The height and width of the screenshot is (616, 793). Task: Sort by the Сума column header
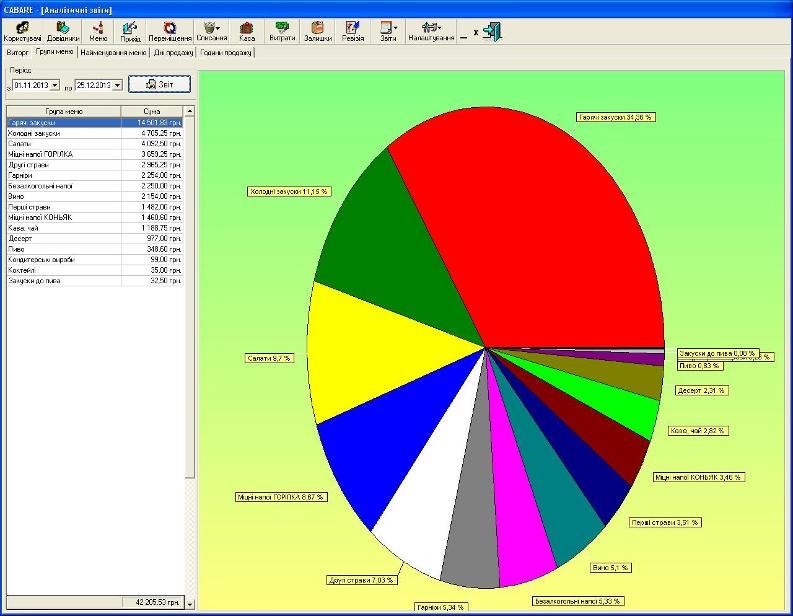[x=152, y=111]
